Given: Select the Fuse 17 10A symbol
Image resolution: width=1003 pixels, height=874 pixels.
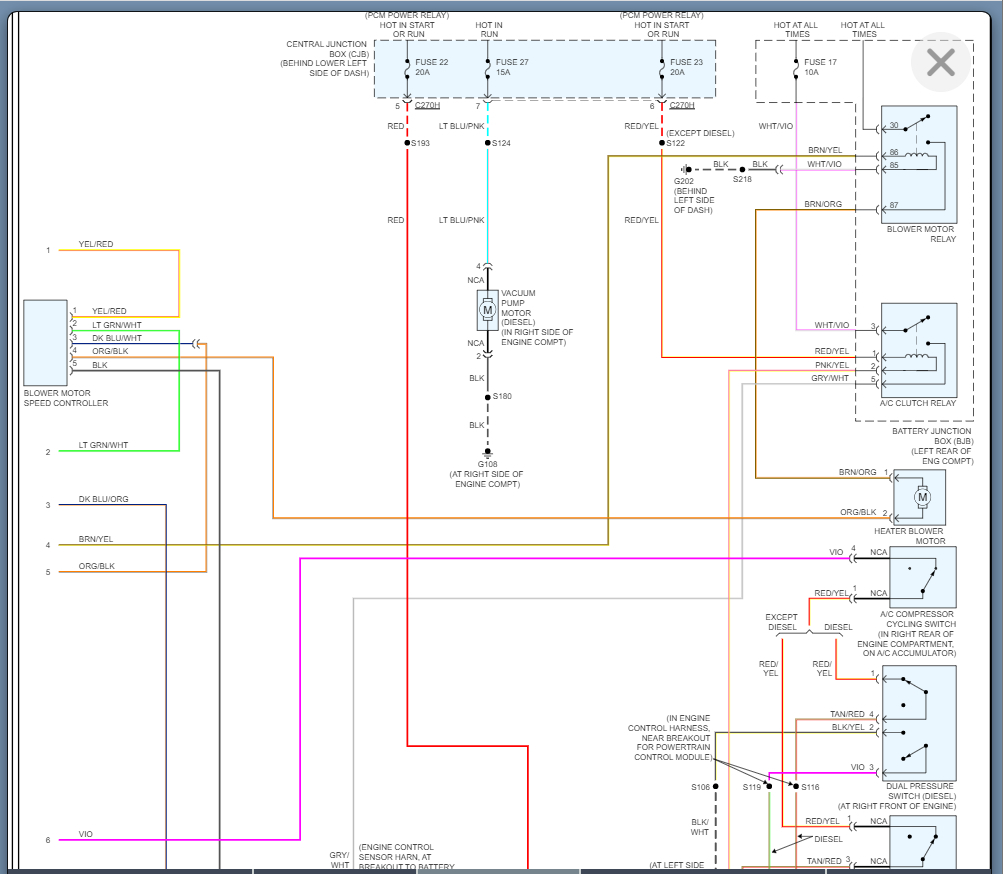Looking at the screenshot, I should 796,69.
